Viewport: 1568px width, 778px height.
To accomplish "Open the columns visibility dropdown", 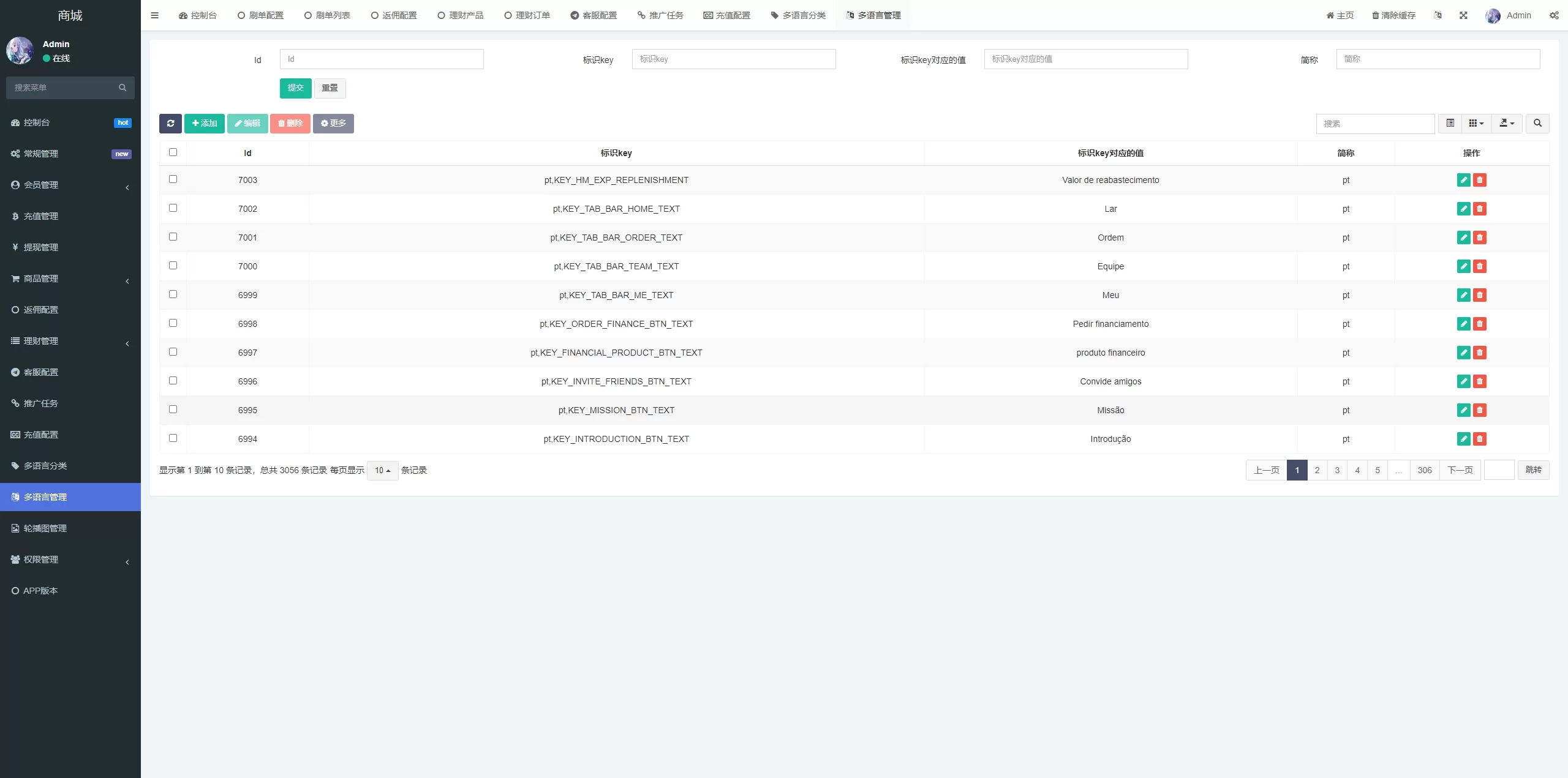I will [1476, 123].
